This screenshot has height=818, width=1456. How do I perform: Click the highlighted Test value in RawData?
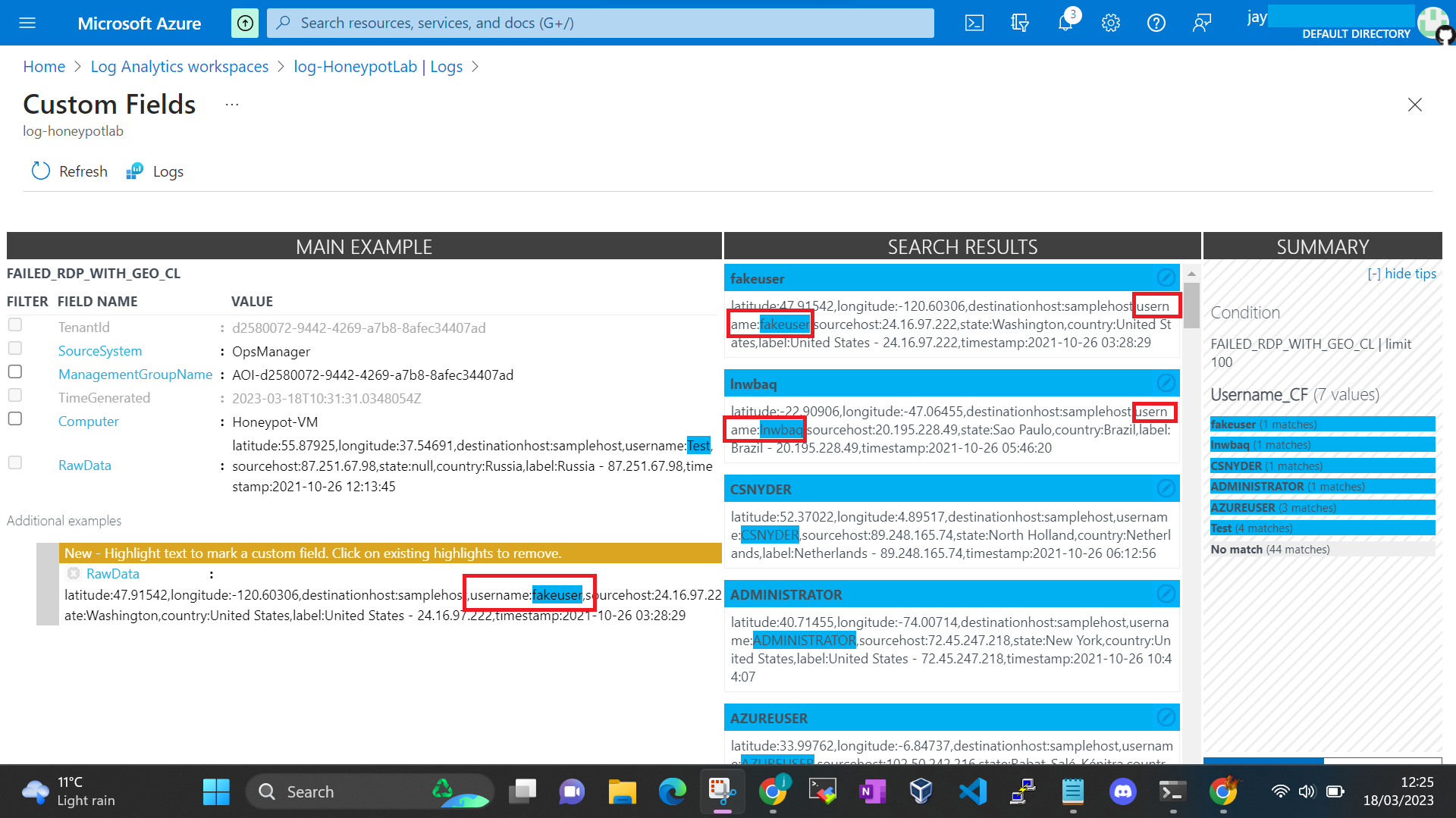tap(698, 446)
